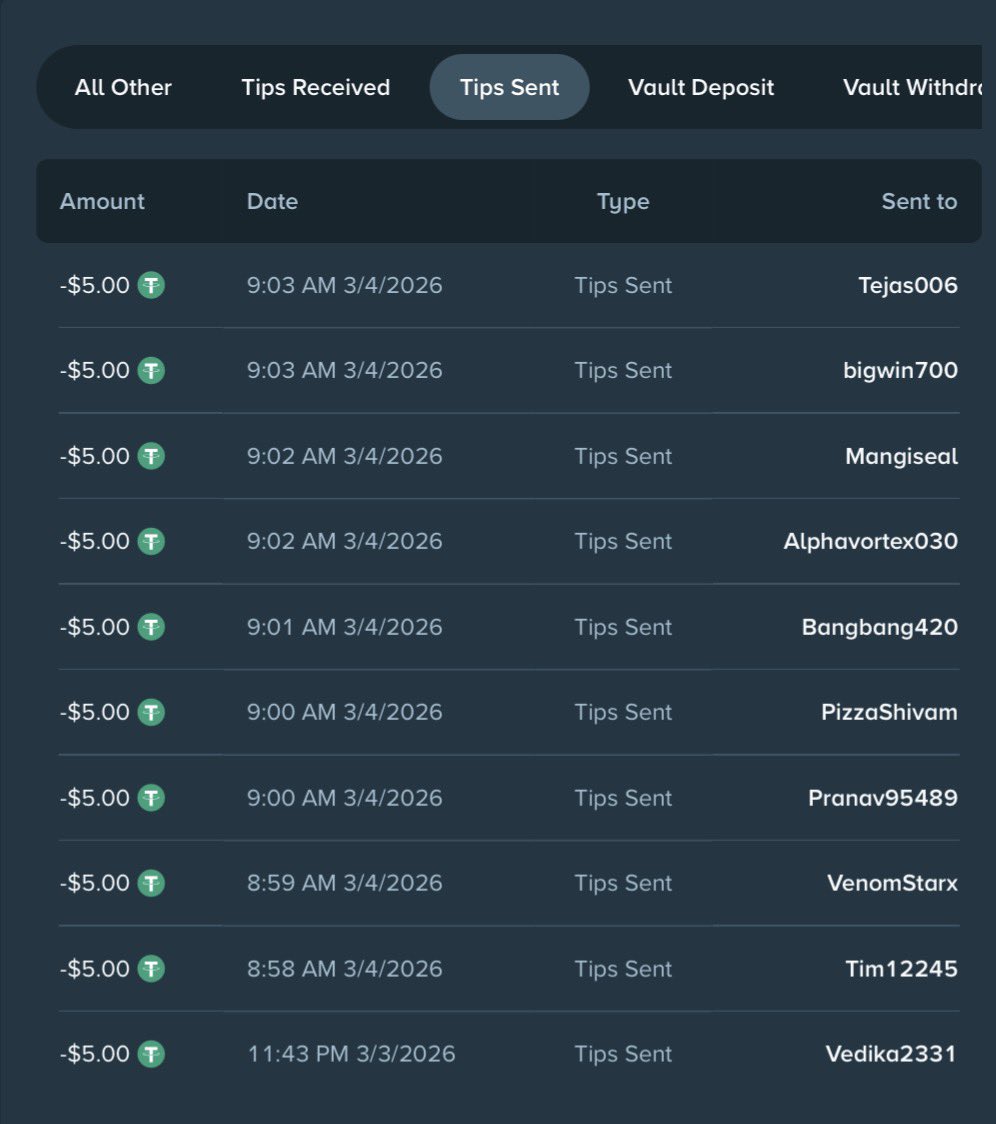
Task: Click the Tether coin icon in bigwin700 row
Action: [151, 371]
